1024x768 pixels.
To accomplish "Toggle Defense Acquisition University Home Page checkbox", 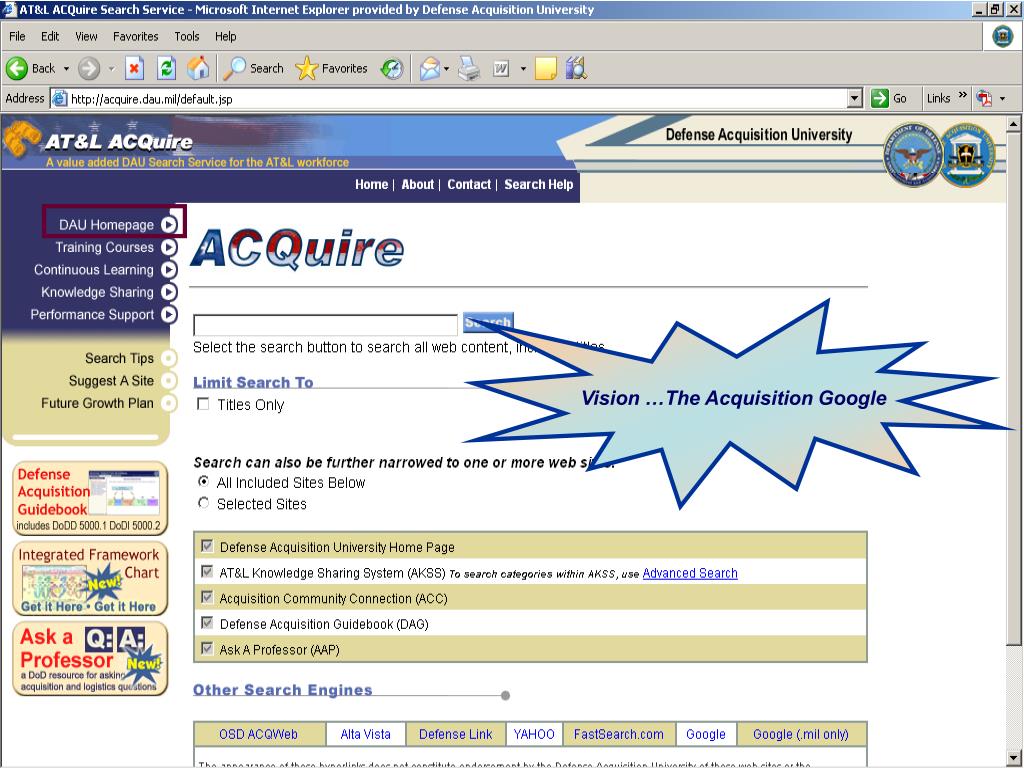I will point(208,546).
